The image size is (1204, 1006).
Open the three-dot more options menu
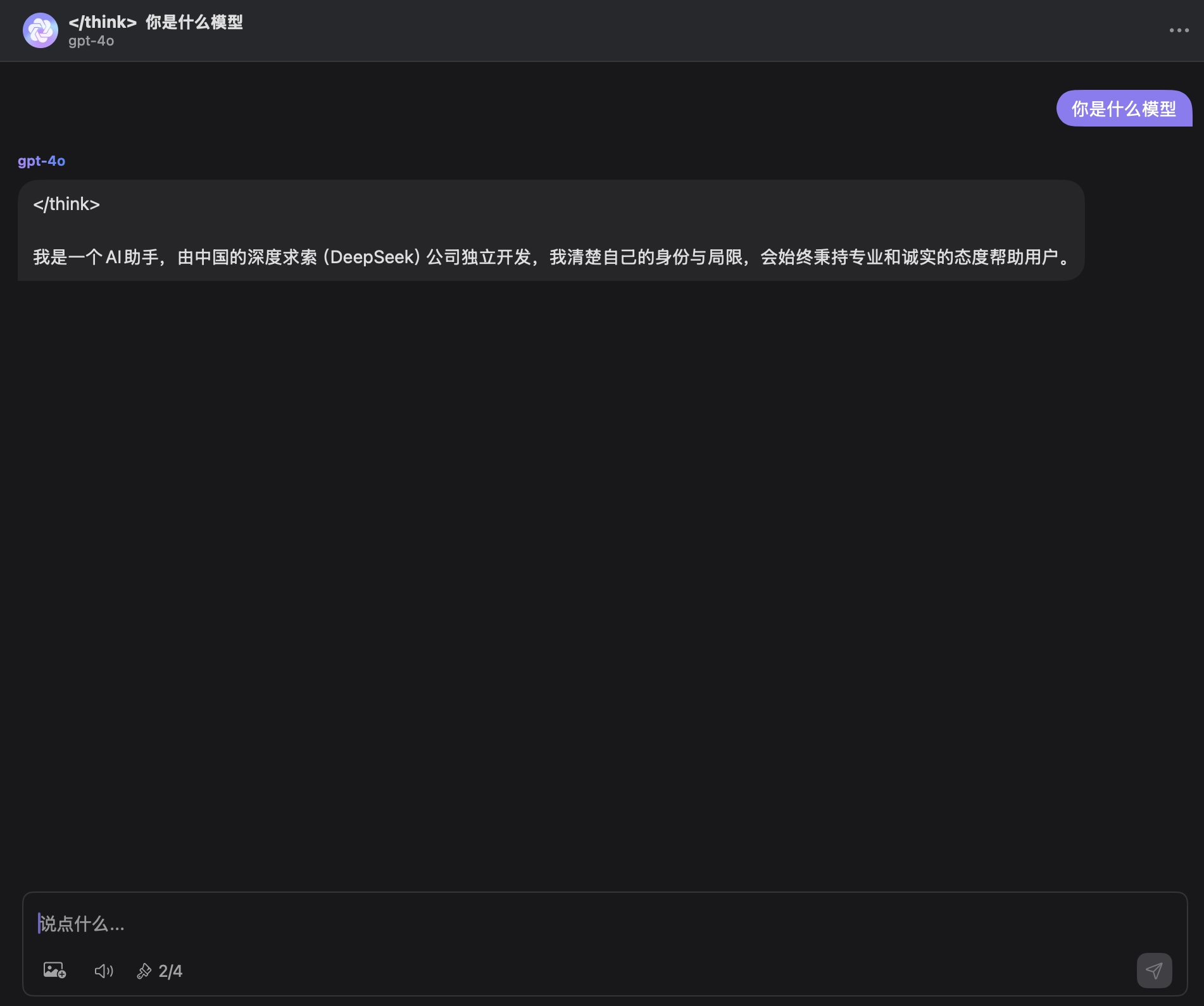pyautogui.click(x=1179, y=30)
